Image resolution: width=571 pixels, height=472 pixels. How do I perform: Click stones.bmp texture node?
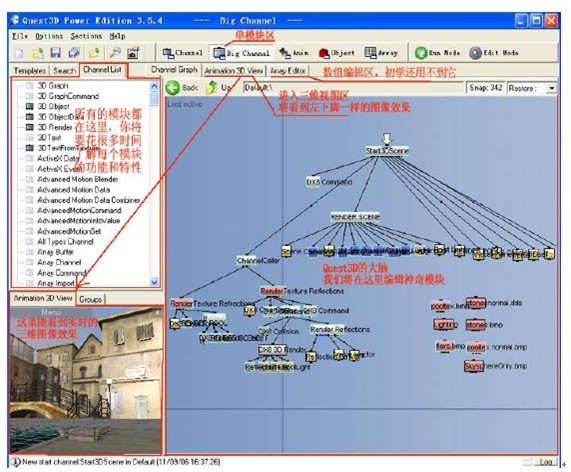point(484,325)
